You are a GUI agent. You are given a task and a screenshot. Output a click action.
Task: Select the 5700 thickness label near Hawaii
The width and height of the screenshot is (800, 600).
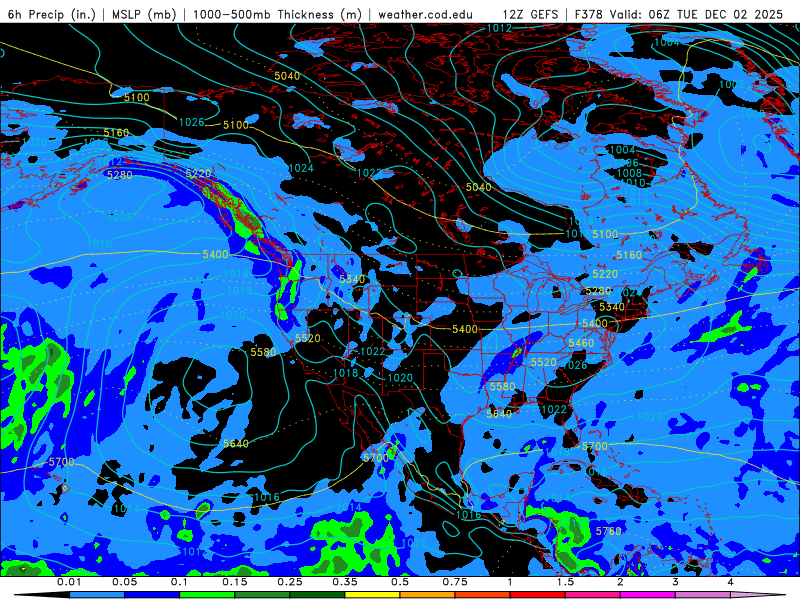pos(62,462)
